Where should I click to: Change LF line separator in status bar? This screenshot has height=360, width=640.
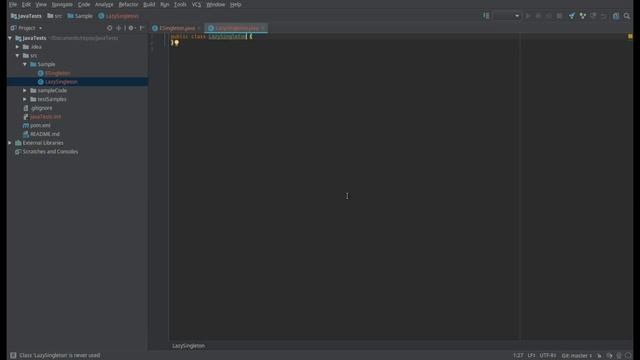[x=531, y=356]
